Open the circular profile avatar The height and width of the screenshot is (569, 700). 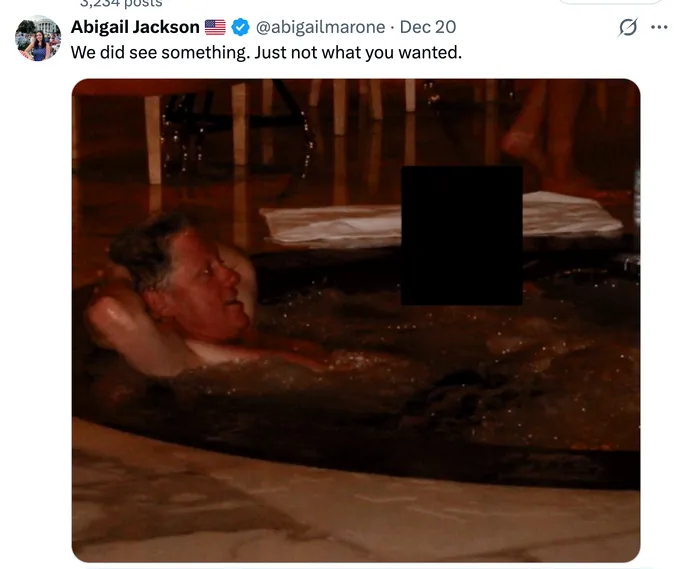(x=38, y=38)
